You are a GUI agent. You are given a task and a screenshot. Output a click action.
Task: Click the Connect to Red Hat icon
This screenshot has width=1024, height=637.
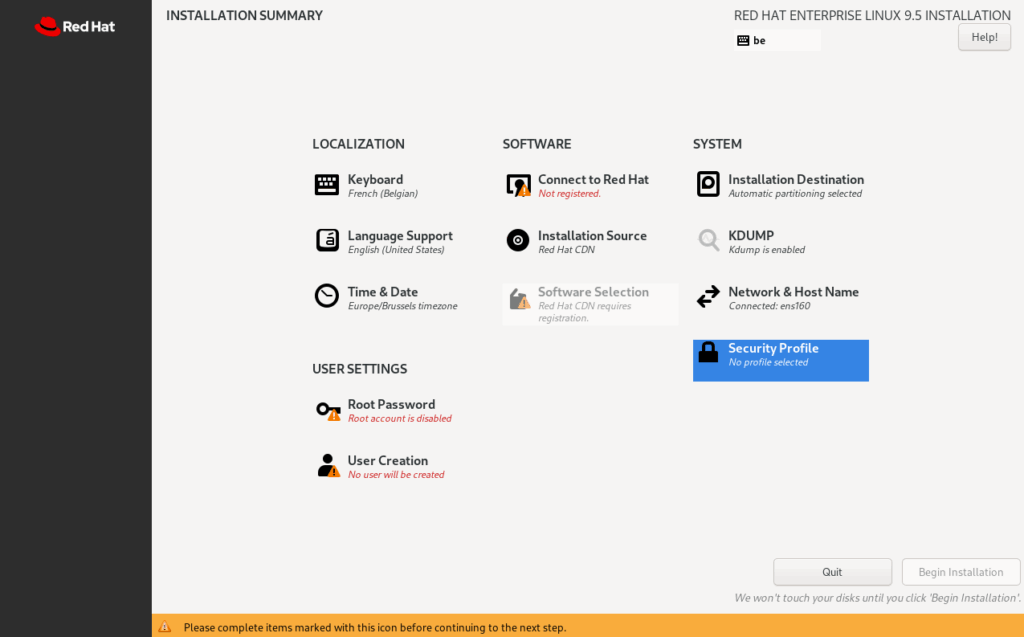point(518,185)
